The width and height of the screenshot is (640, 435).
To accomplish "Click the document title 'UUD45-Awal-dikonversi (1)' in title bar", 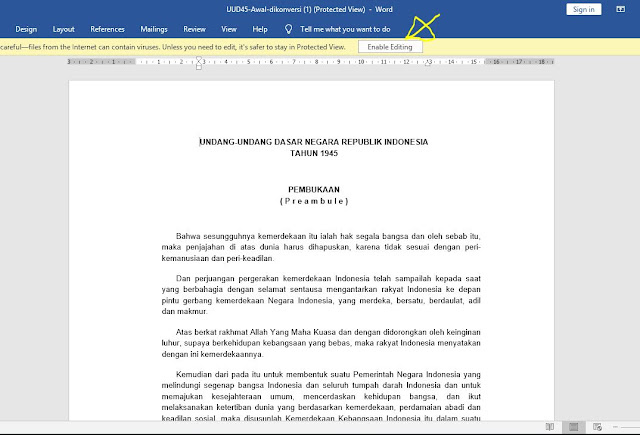I will tap(269, 9).
